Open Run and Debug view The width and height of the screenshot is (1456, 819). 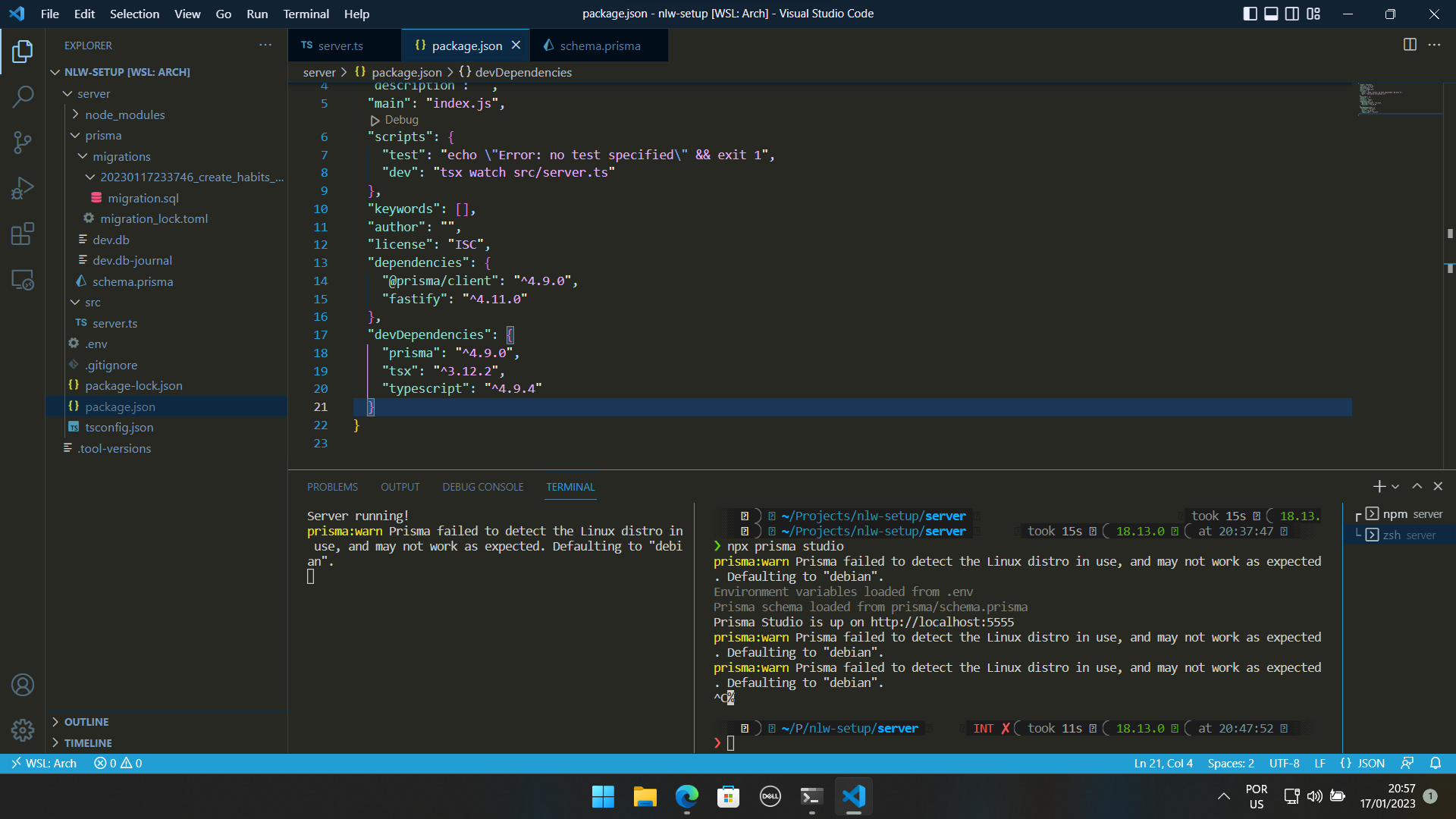point(23,187)
